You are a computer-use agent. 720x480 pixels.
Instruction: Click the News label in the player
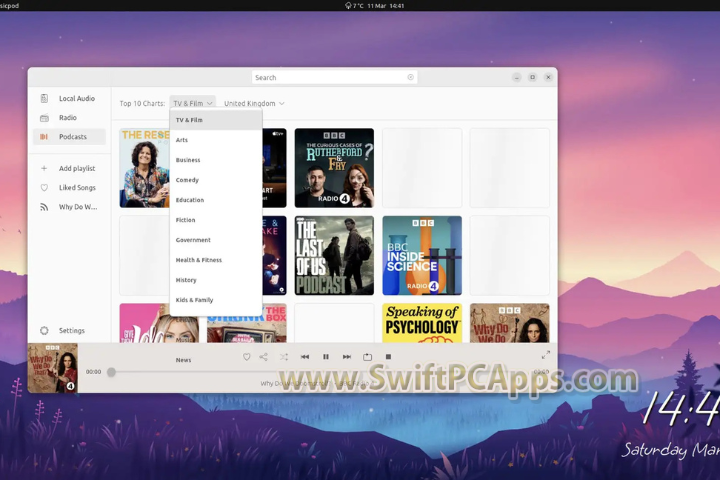pyautogui.click(x=183, y=360)
